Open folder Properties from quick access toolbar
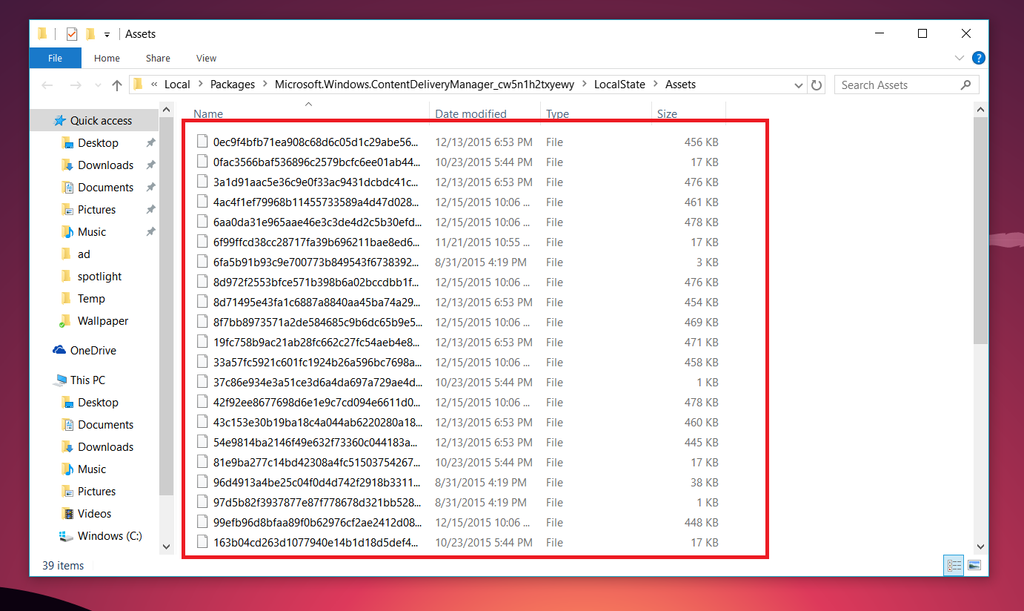1024x611 pixels. [x=73, y=33]
